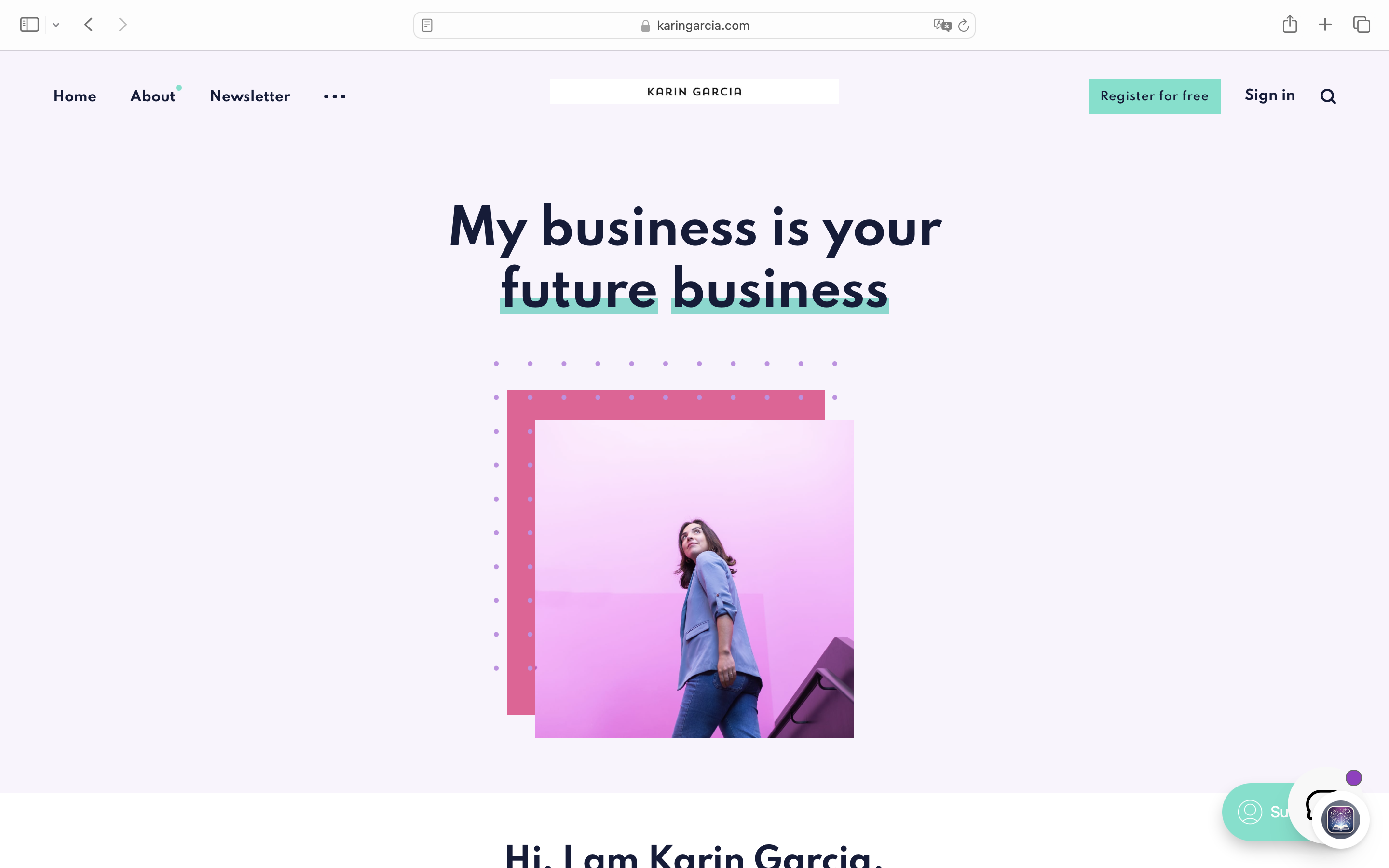
Task: Toggle the Safari sidebar icon
Action: 29,25
